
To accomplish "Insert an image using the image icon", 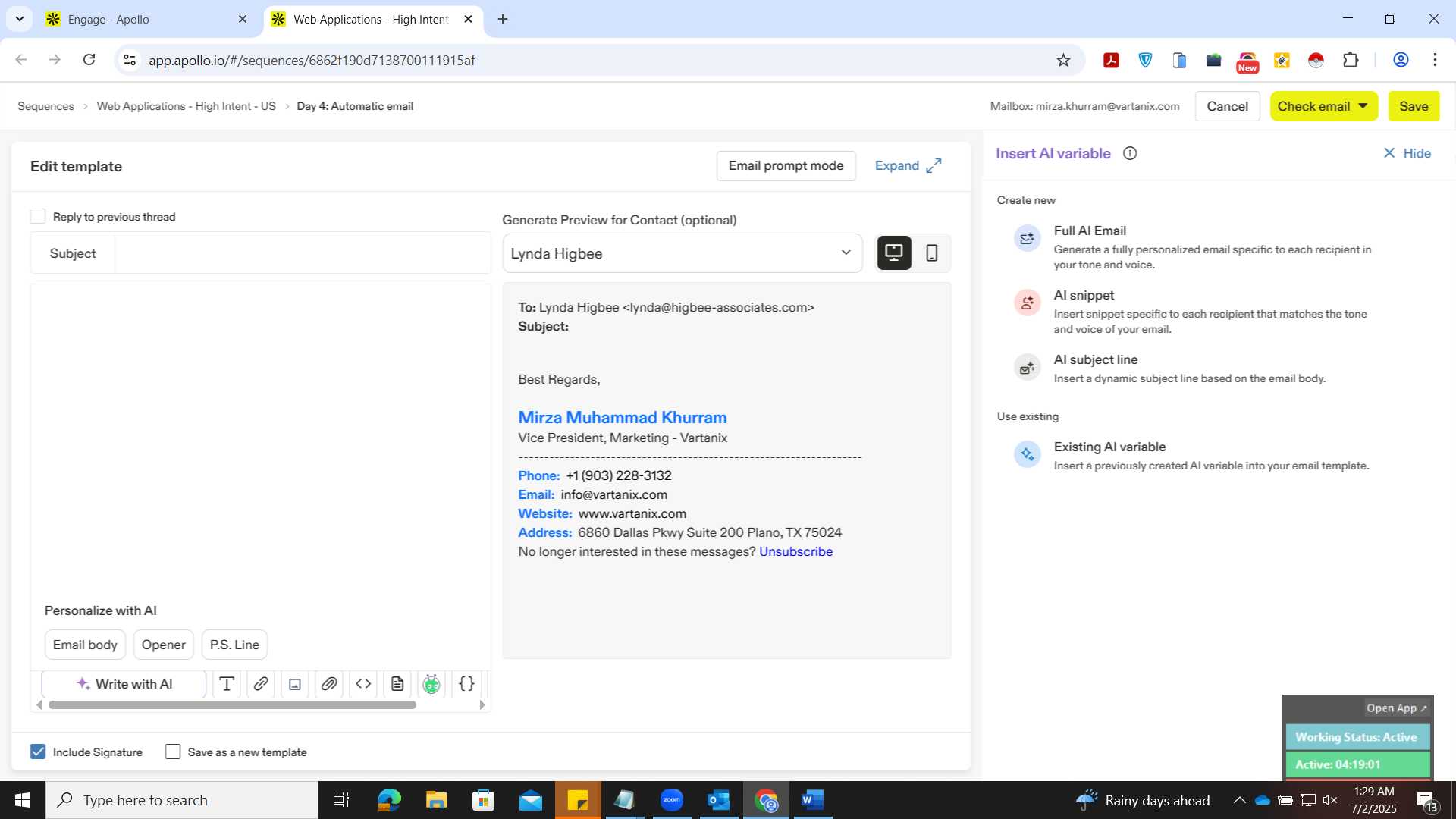I will point(295,684).
